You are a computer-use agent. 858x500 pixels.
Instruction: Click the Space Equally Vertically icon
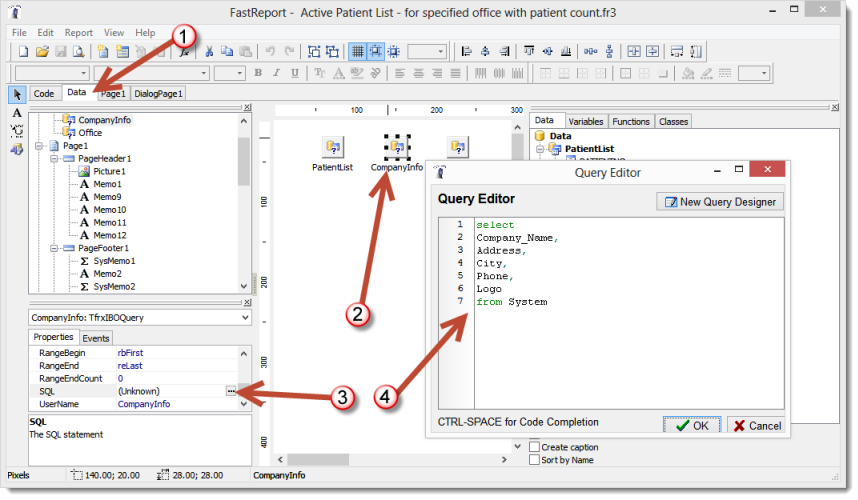pos(609,51)
